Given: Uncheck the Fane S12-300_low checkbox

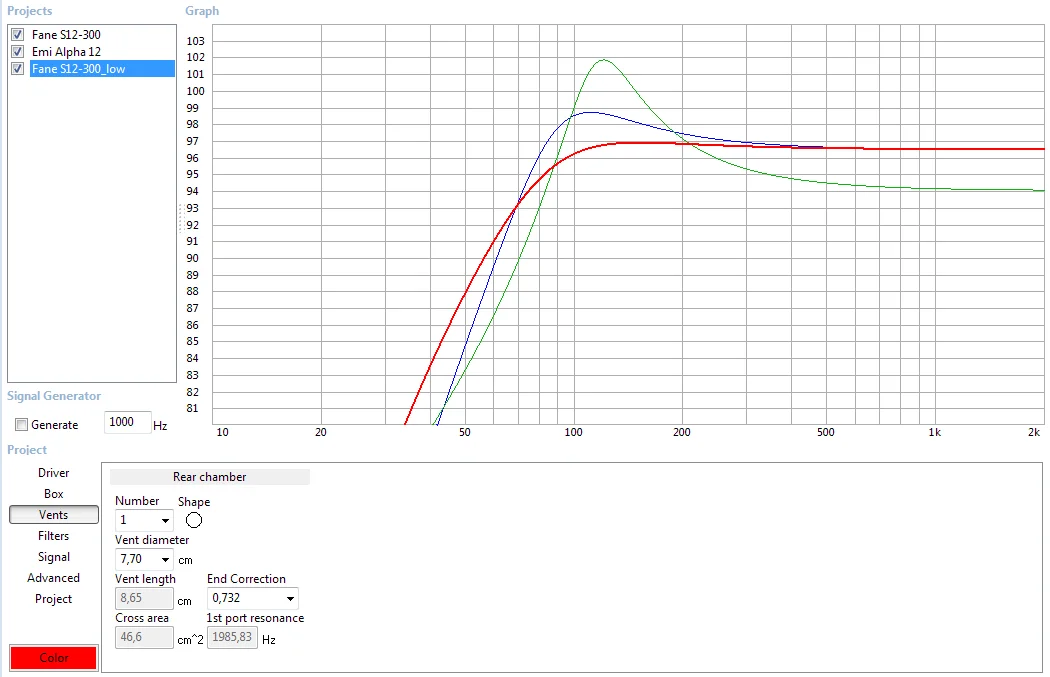Looking at the screenshot, I should pos(17,69).
